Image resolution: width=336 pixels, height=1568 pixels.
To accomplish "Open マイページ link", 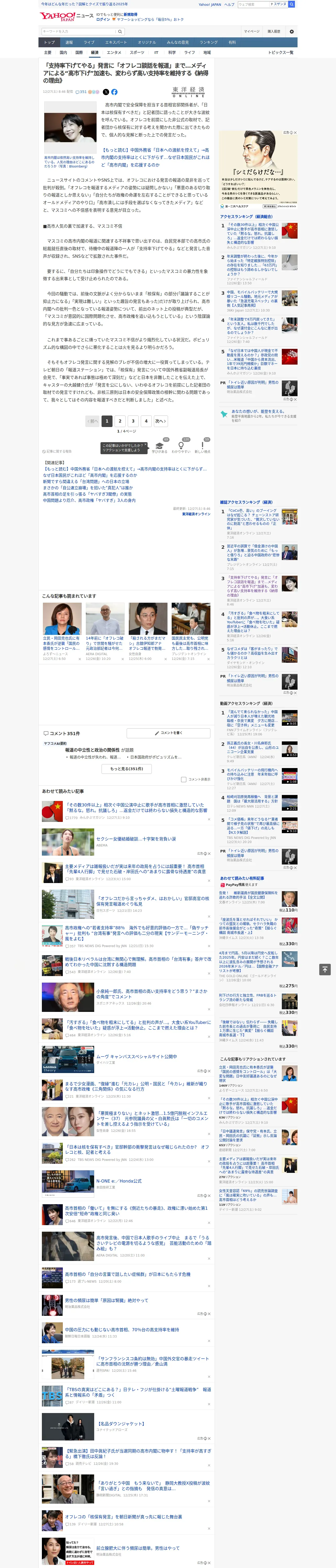I will [x=251, y=32].
